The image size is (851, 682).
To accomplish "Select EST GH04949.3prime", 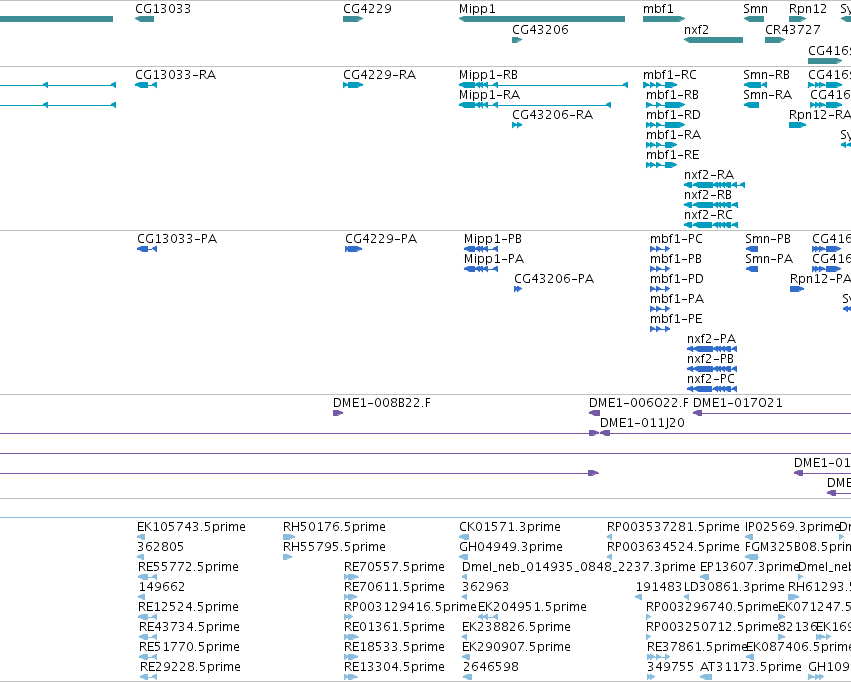I will click(463, 557).
